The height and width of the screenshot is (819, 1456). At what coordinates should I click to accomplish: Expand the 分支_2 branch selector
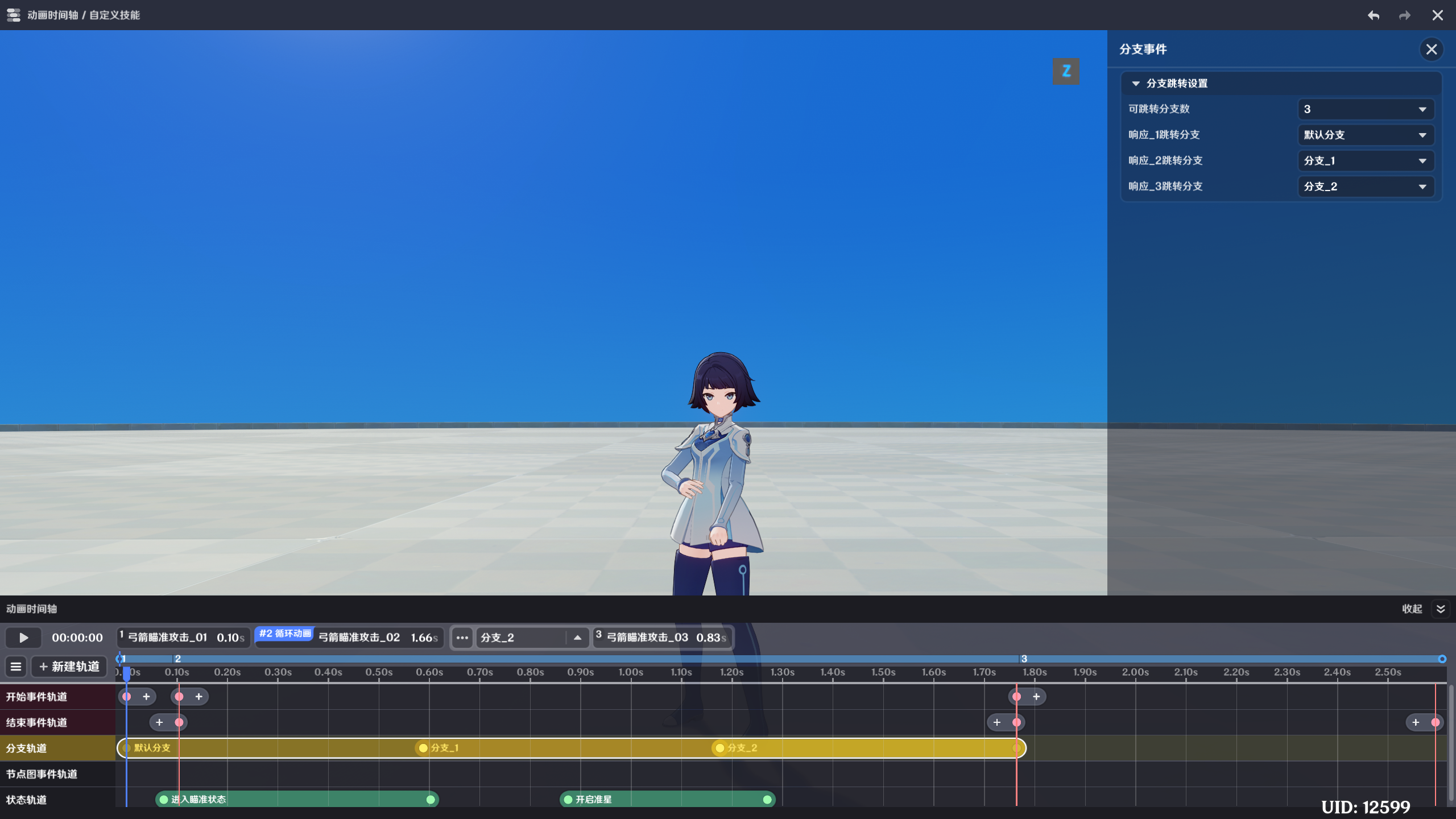click(577, 638)
